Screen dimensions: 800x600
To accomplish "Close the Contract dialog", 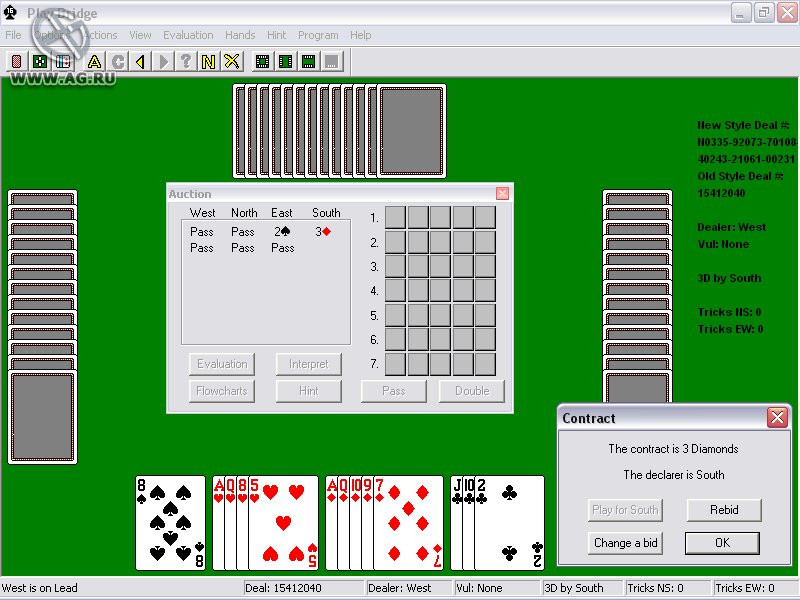I will pyautogui.click(x=778, y=418).
